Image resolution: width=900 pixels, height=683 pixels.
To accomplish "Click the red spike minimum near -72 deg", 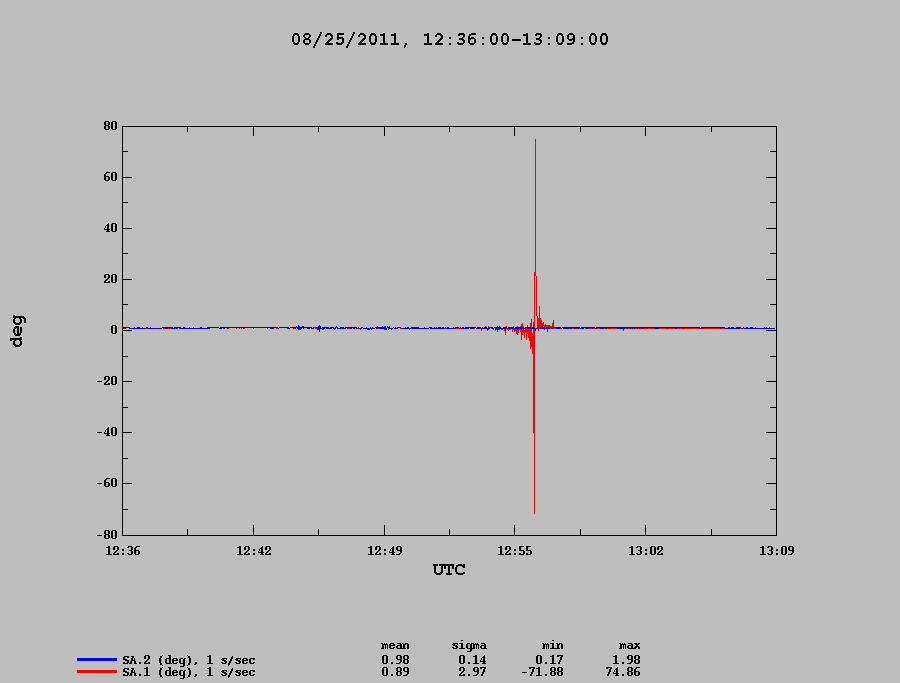I will (534, 512).
